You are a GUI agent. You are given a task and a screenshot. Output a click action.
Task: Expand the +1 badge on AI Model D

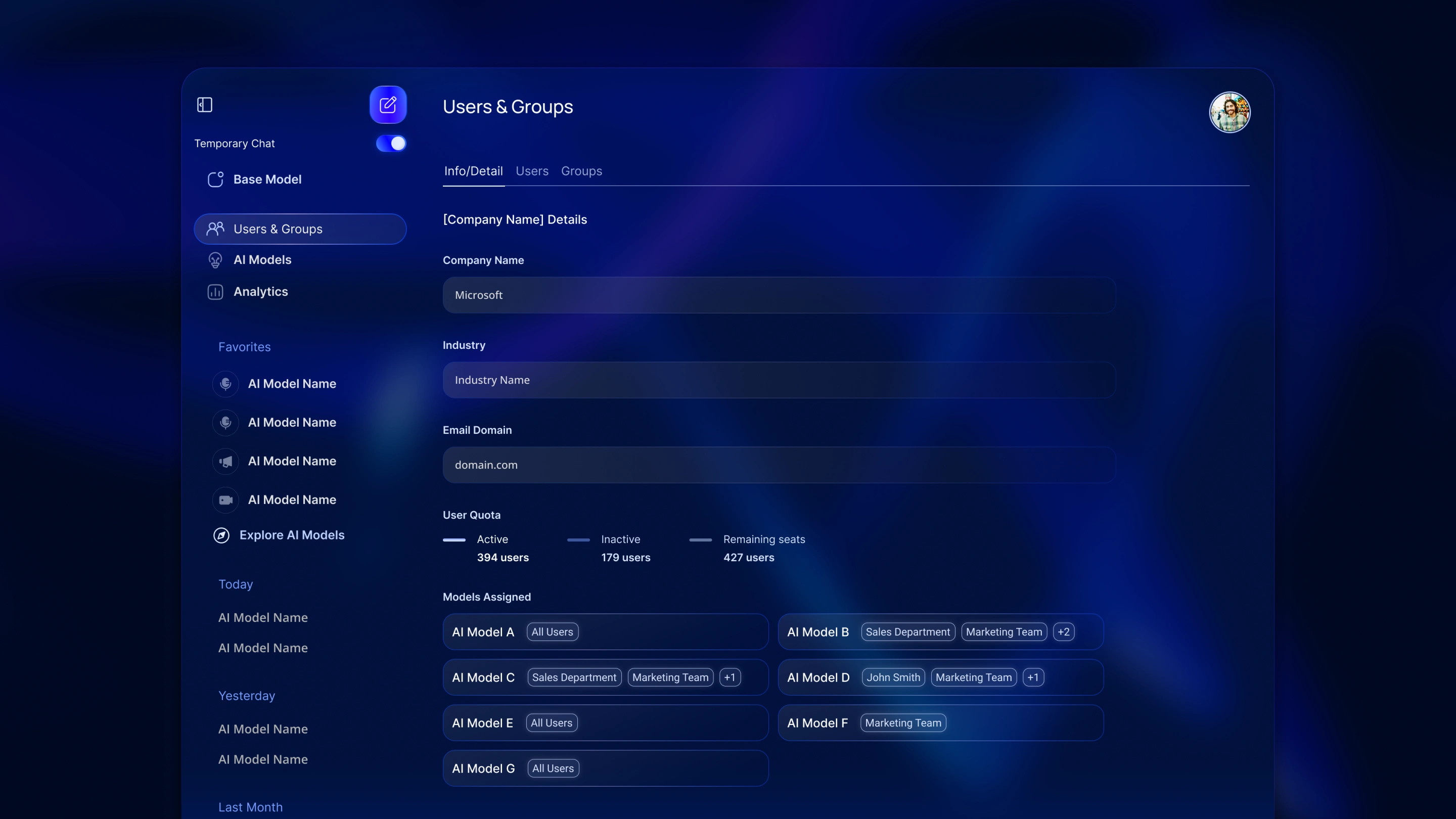(1033, 677)
